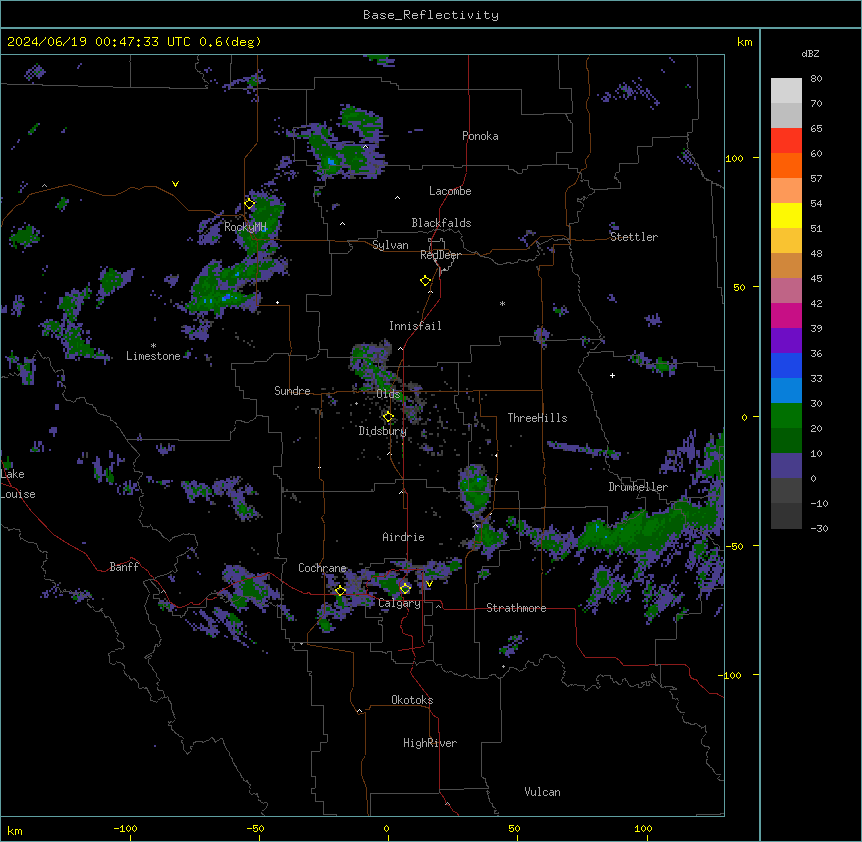
Task: Pick the green 20-30 dBZ legend swatch
Action: pyautogui.click(x=786, y=416)
